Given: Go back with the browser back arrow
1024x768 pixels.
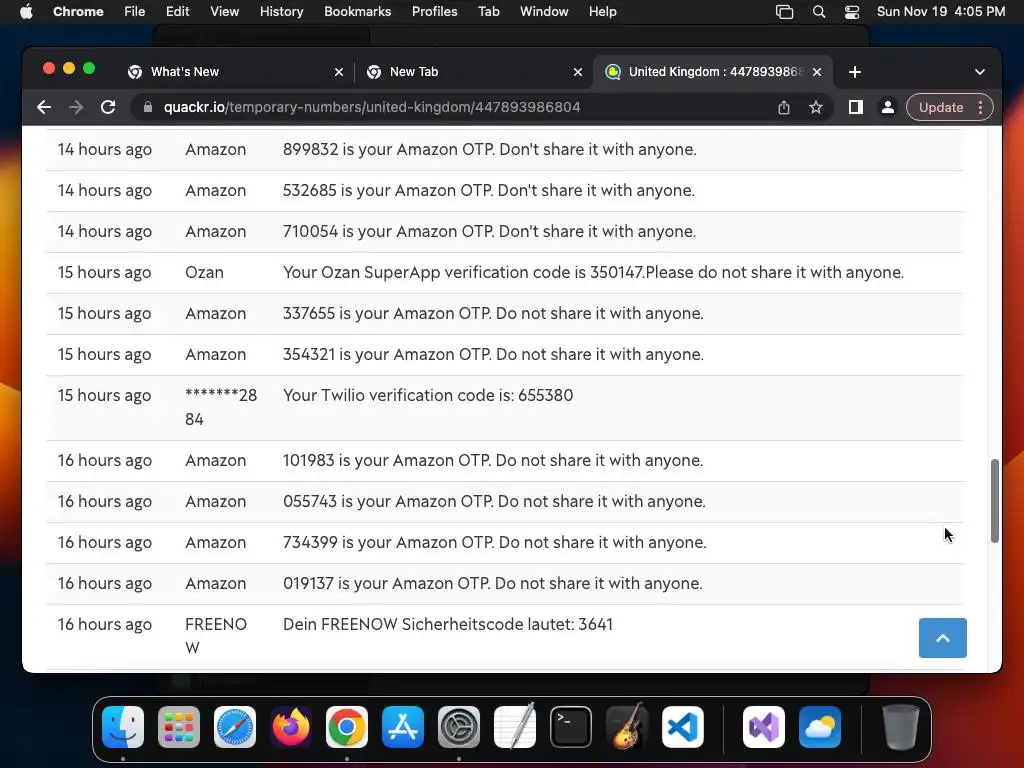Looking at the screenshot, I should [44, 107].
